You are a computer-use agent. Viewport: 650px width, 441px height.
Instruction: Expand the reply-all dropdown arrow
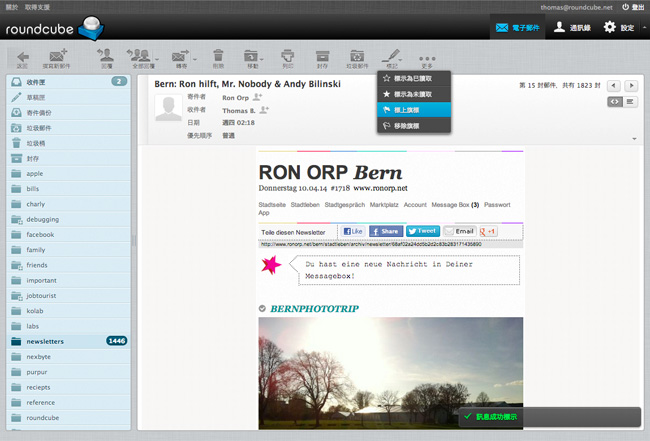pyautogui.click(x=157, y=59)
